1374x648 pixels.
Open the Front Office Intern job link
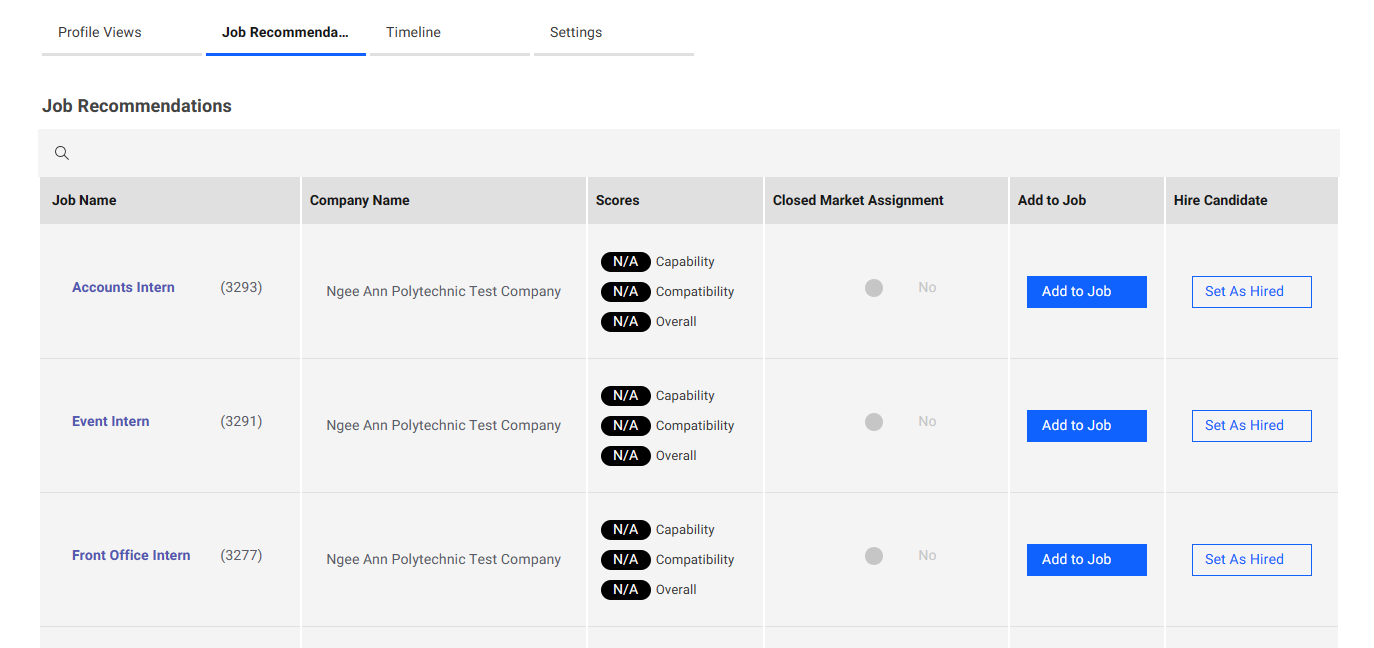click(x=131, y=556)
